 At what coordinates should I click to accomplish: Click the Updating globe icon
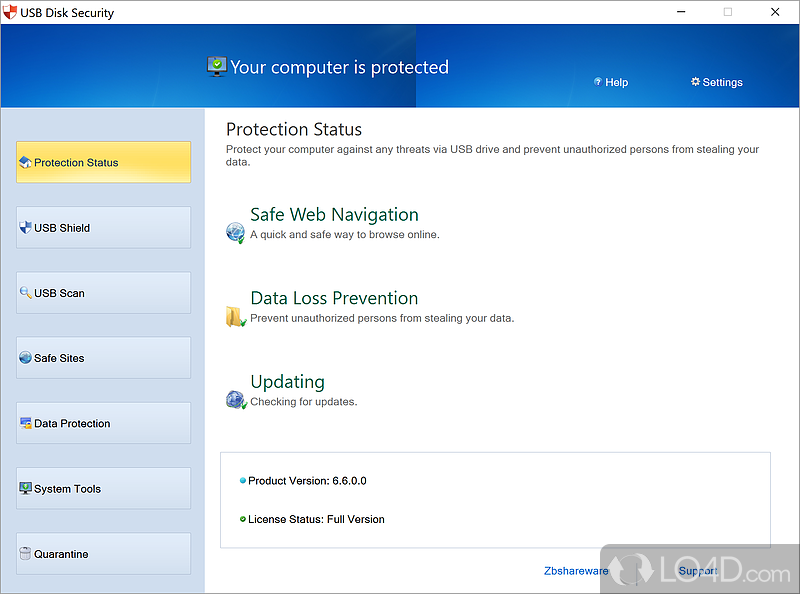tap(235, 400)
